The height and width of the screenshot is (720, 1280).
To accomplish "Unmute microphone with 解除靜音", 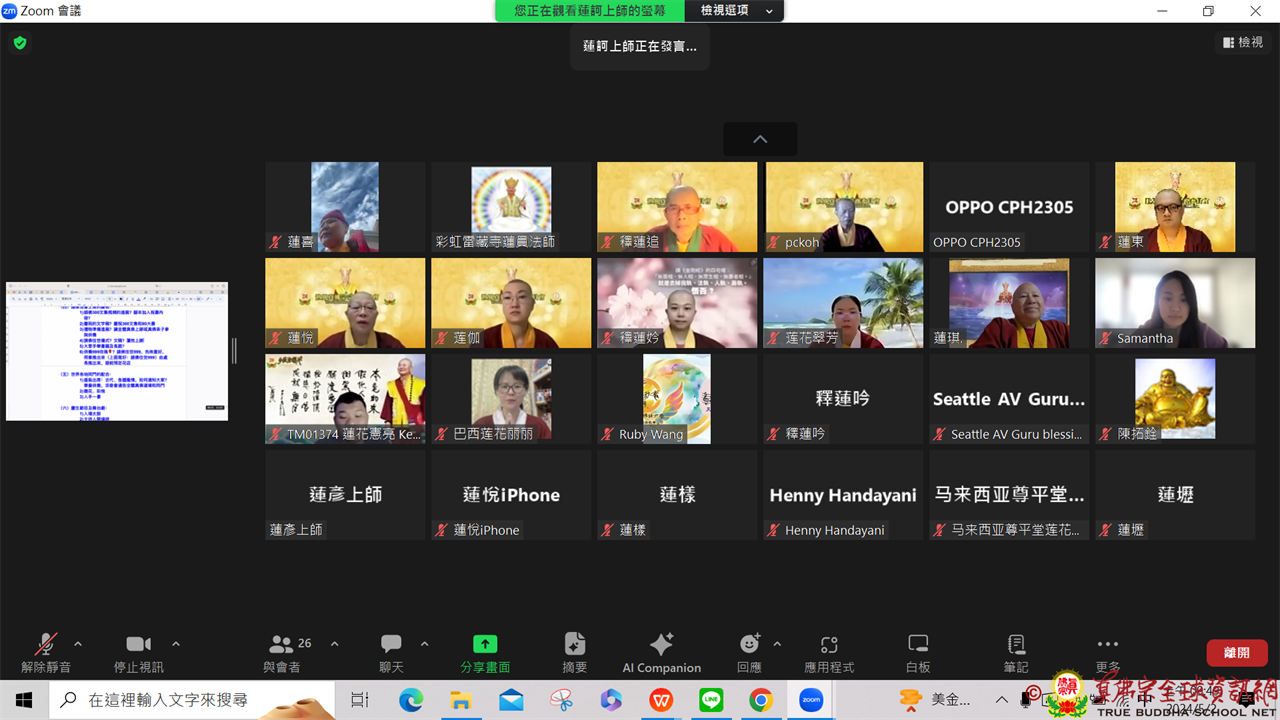I will (x=46, y=652).
